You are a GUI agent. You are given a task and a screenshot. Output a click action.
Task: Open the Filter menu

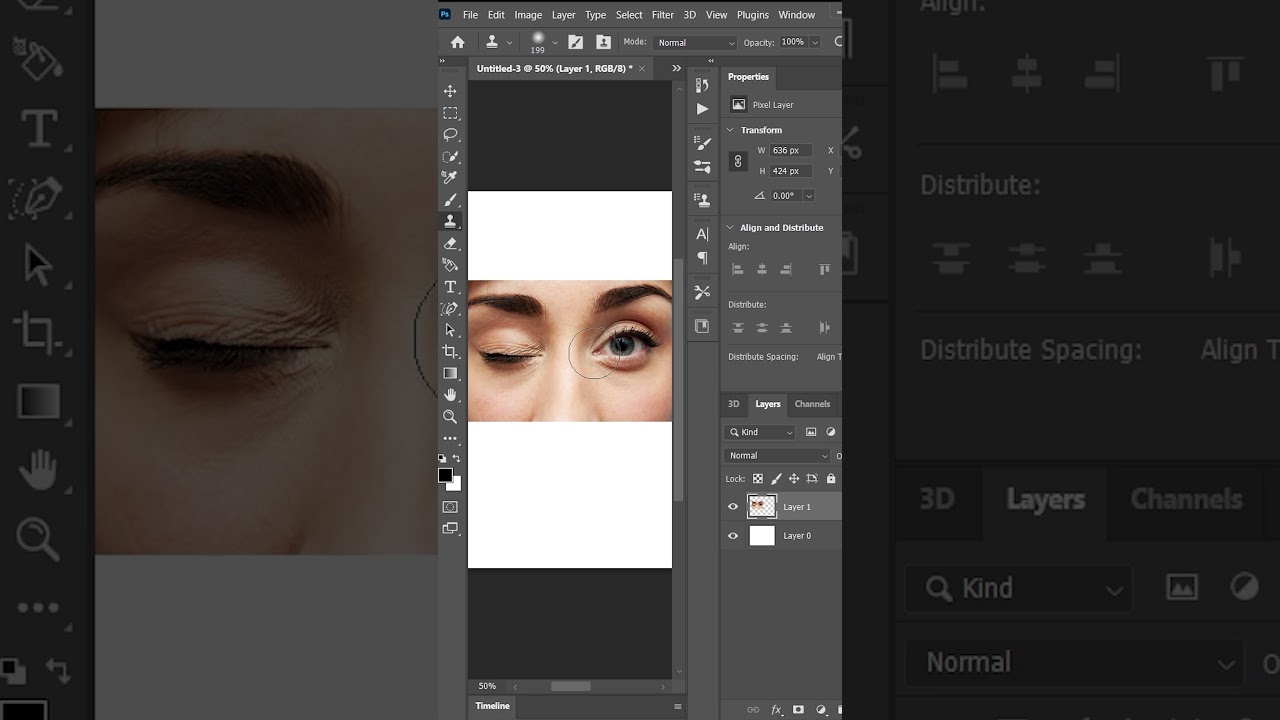coord(663,15)
